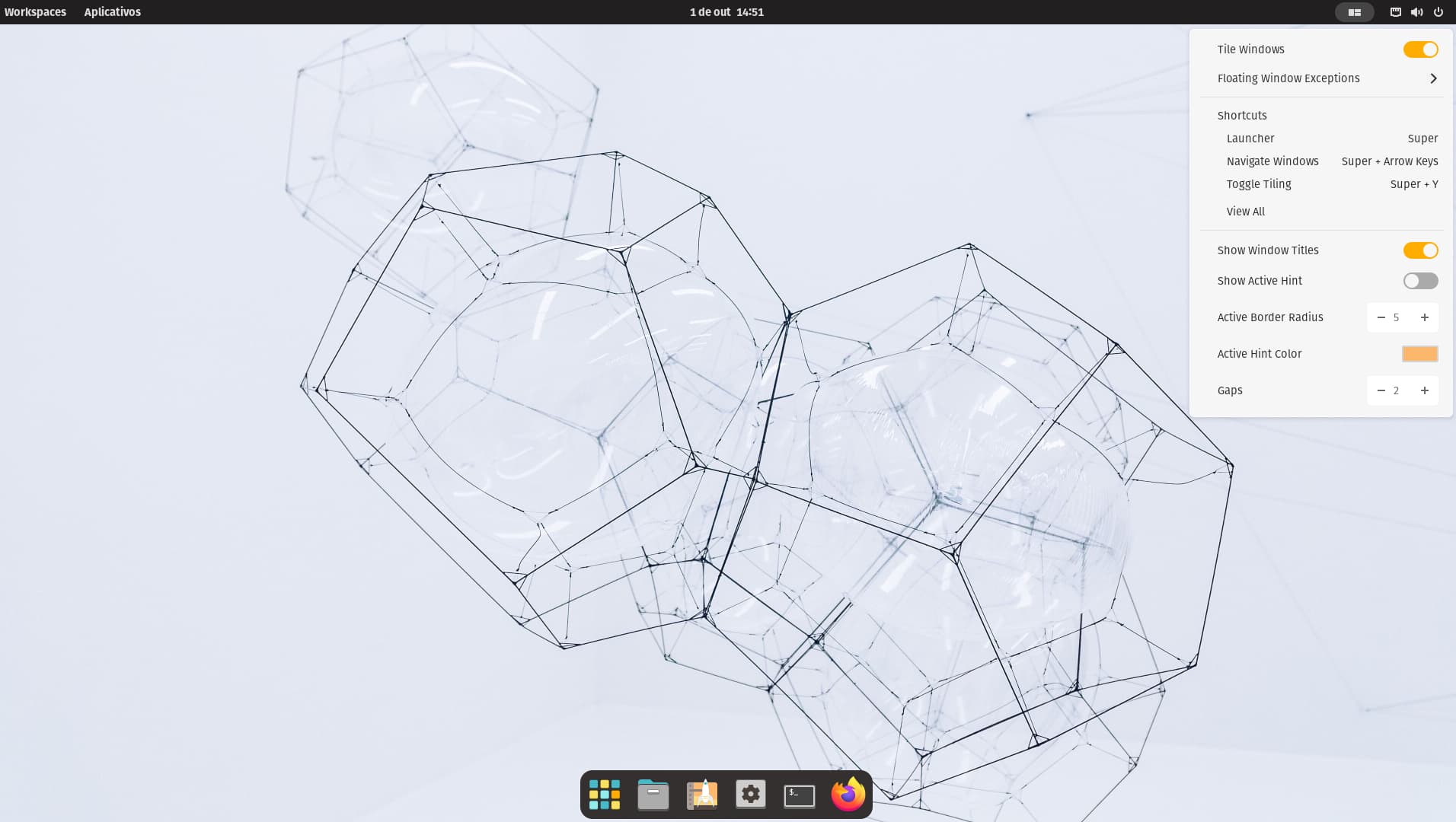Launch the Files manager from the dock

[653, 795]
